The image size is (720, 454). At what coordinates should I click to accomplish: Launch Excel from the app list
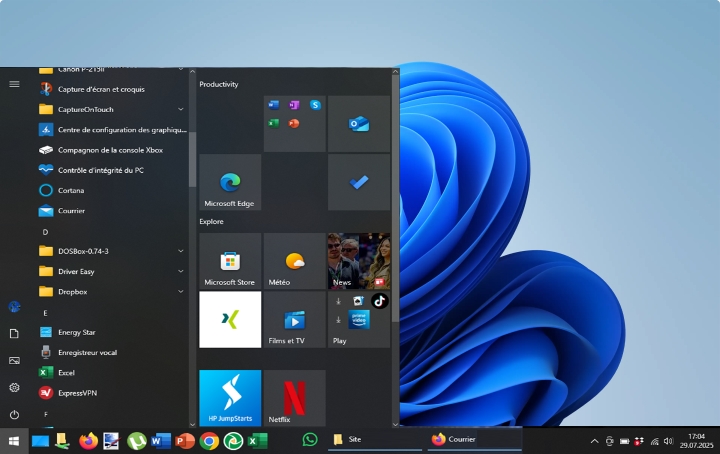(112, 372)
